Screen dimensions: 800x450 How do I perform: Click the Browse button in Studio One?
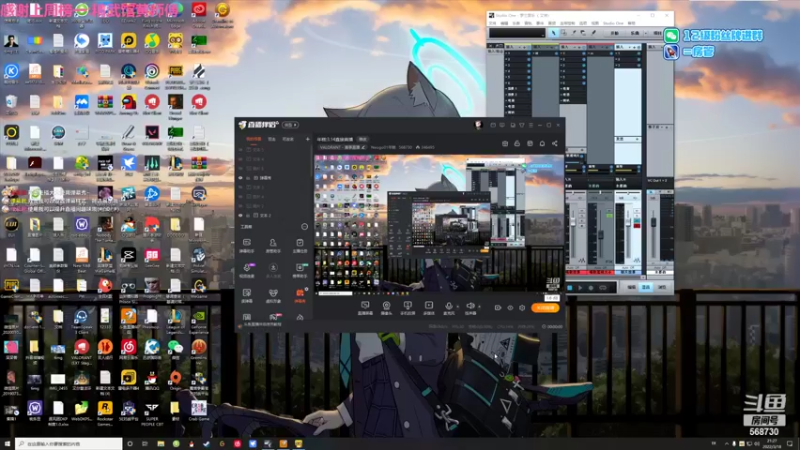662,287
